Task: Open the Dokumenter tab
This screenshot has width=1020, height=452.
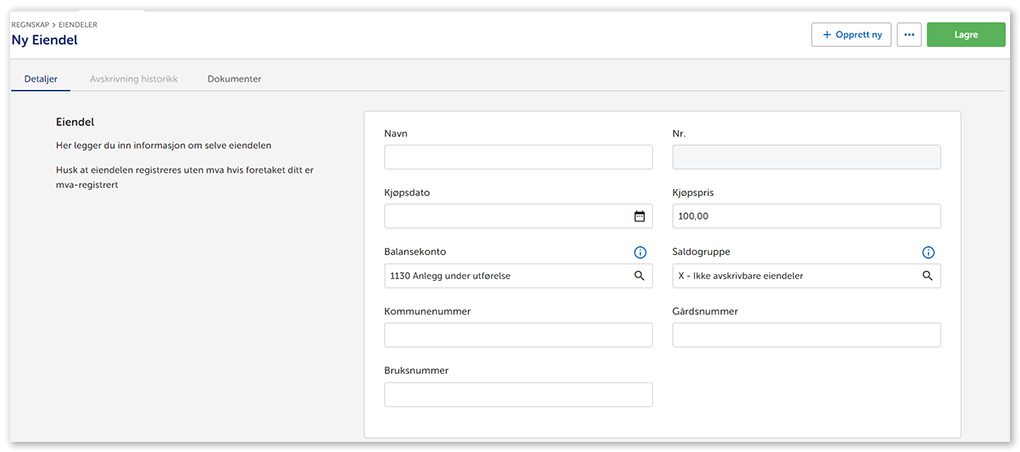Action: (234, 79)
